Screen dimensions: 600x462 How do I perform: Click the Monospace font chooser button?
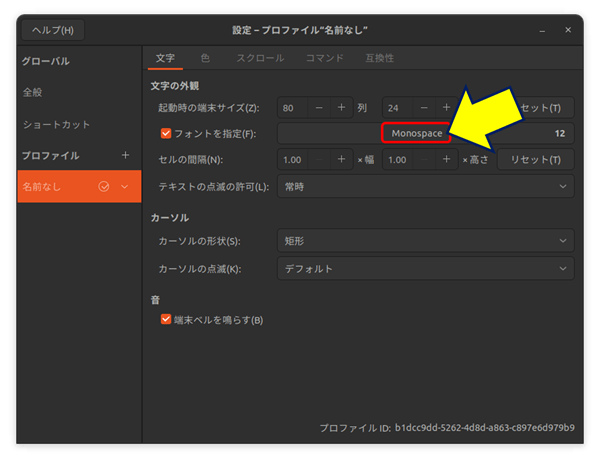pos(416,133)
